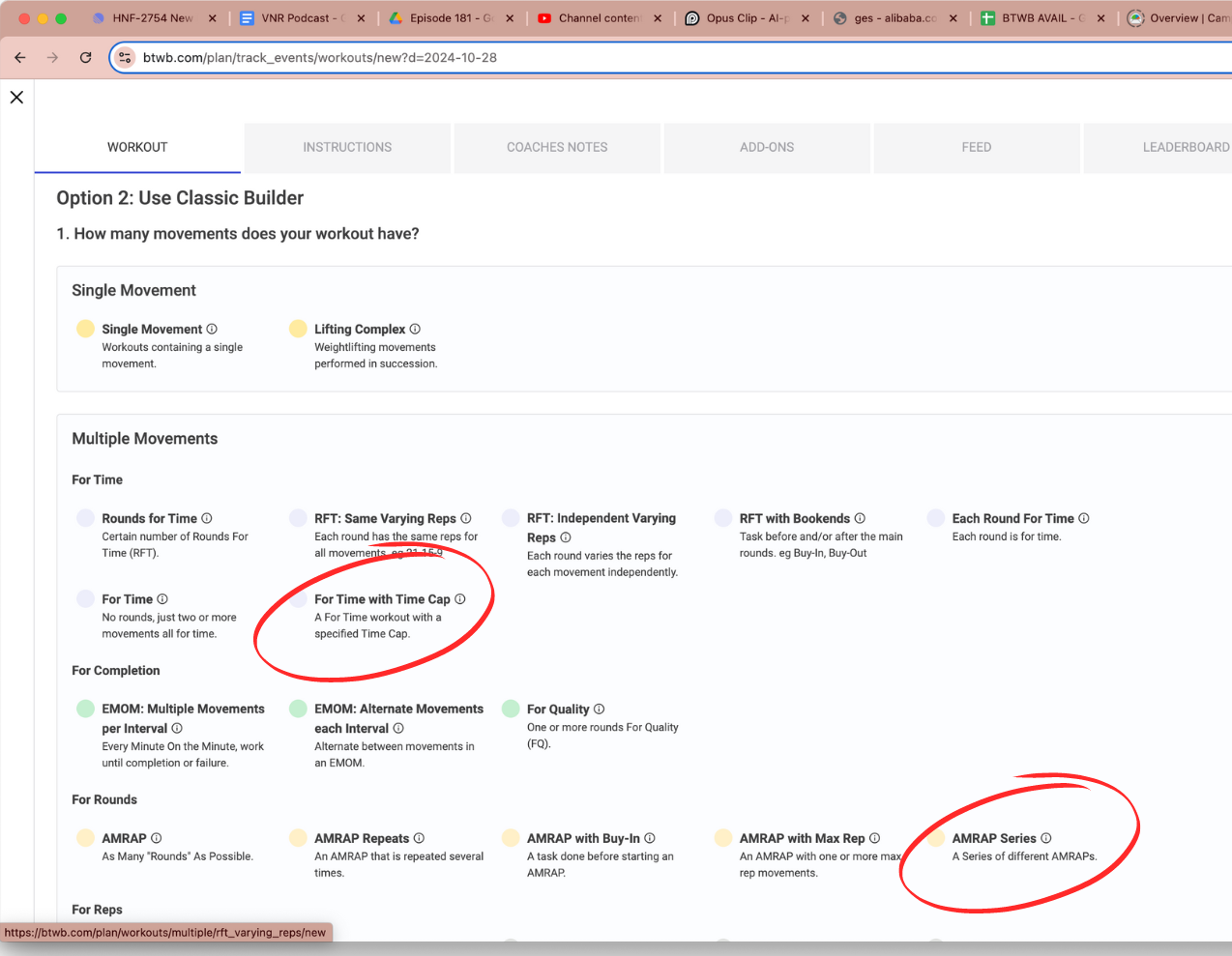Switch to the Instructions tab
The image size is (1232, 956).
coord(347,147)
